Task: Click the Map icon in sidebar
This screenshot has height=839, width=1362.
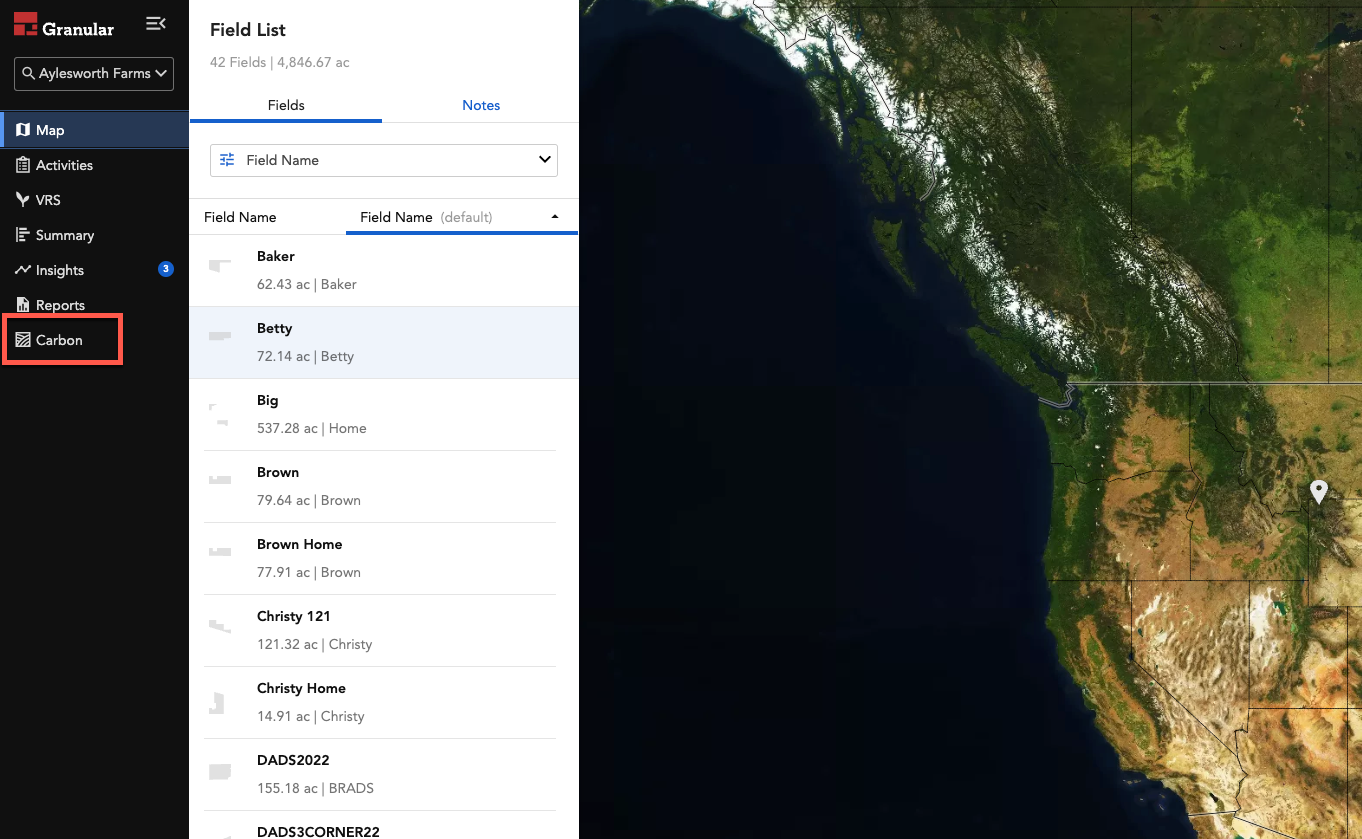Action: tap(23, 130)
